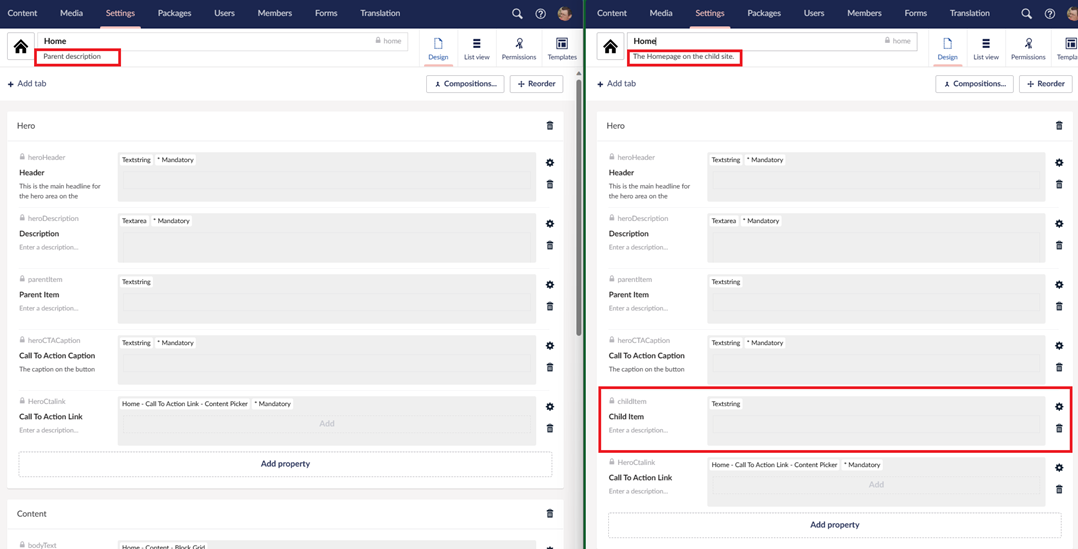
Task: Delete Header property in left window
Action: tap(549, 184)
